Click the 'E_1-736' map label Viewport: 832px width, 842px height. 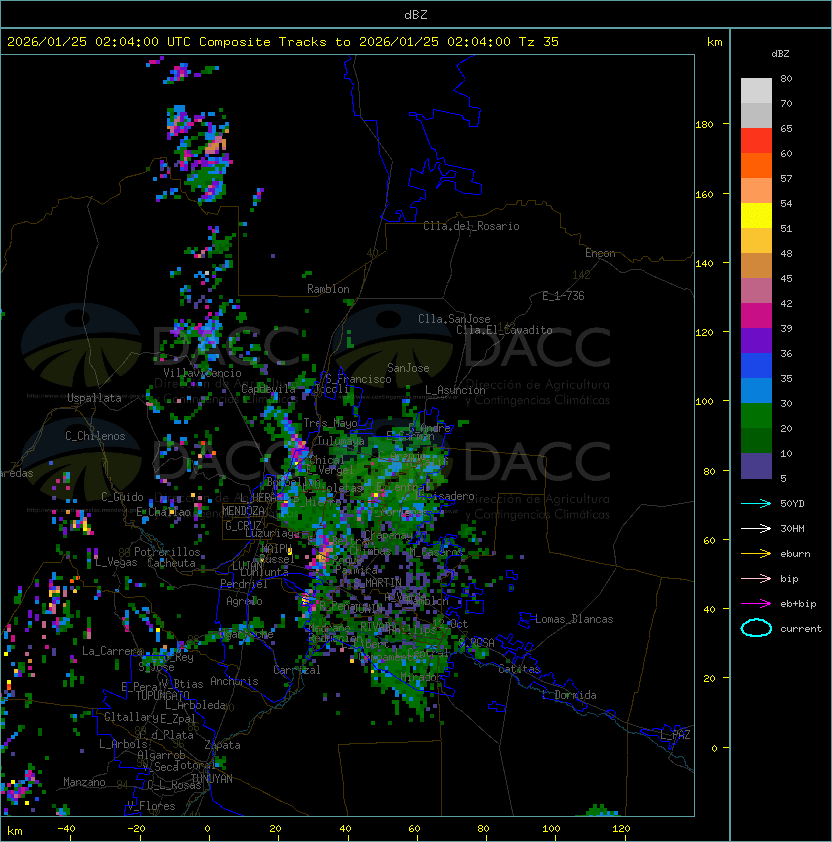click(563, 296)
